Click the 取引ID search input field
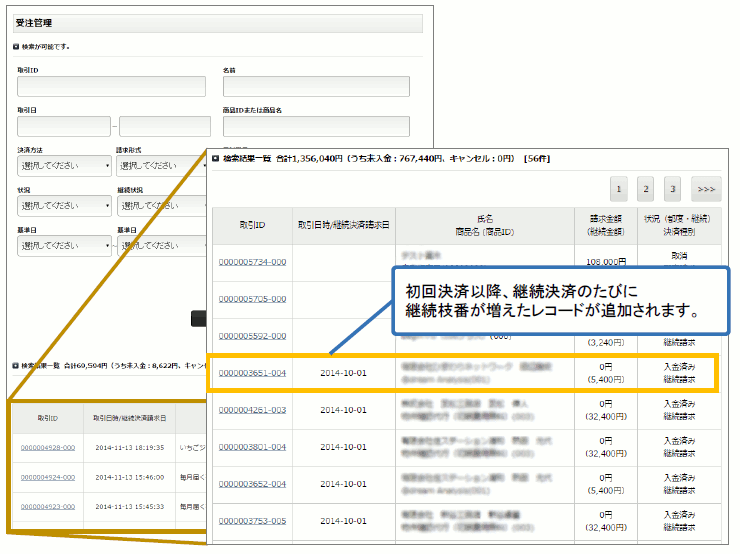This screenshot has width=740, height=554. [x=111, y=87]
